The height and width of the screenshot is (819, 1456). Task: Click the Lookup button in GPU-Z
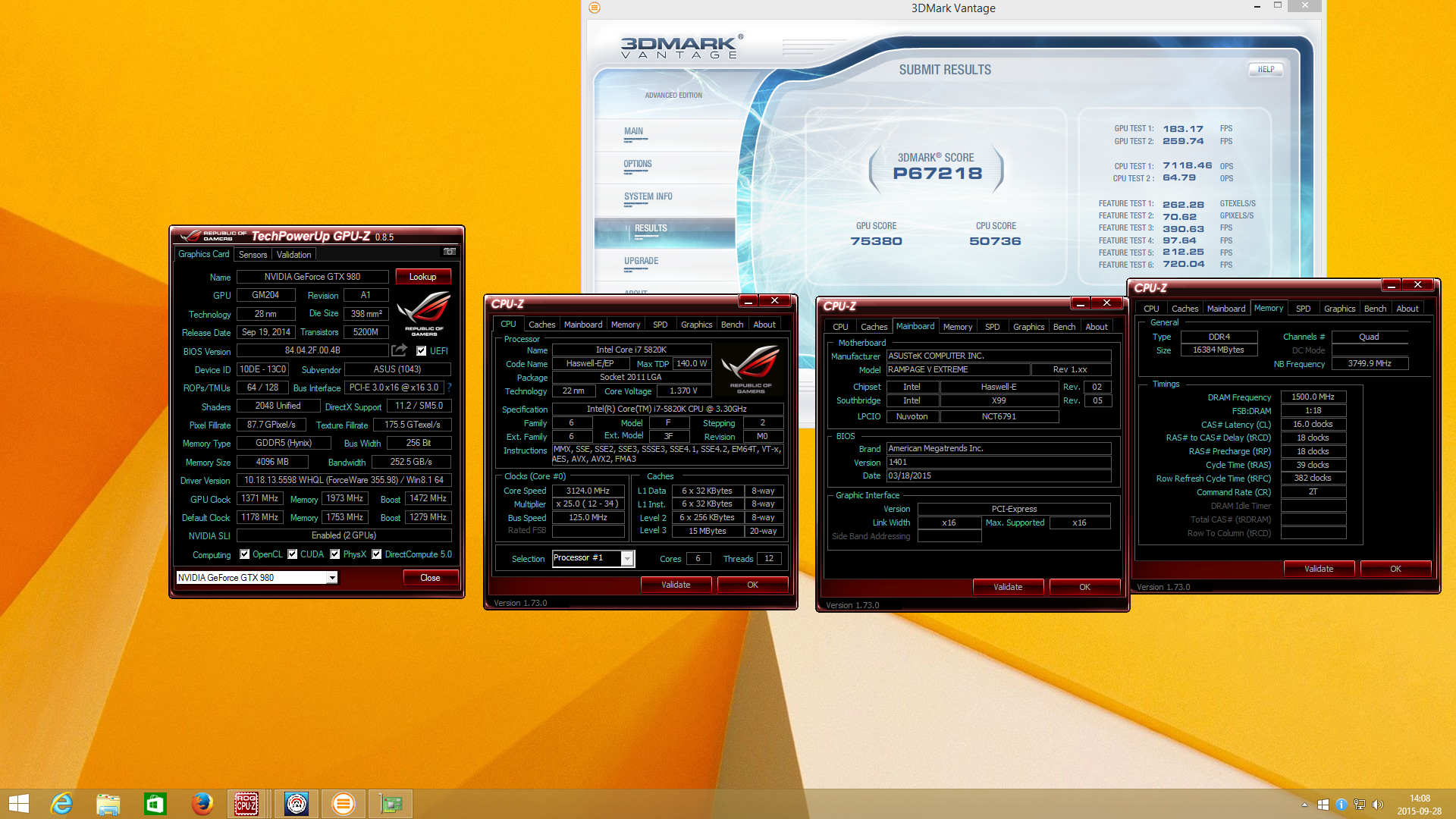[x=422, y=277]
